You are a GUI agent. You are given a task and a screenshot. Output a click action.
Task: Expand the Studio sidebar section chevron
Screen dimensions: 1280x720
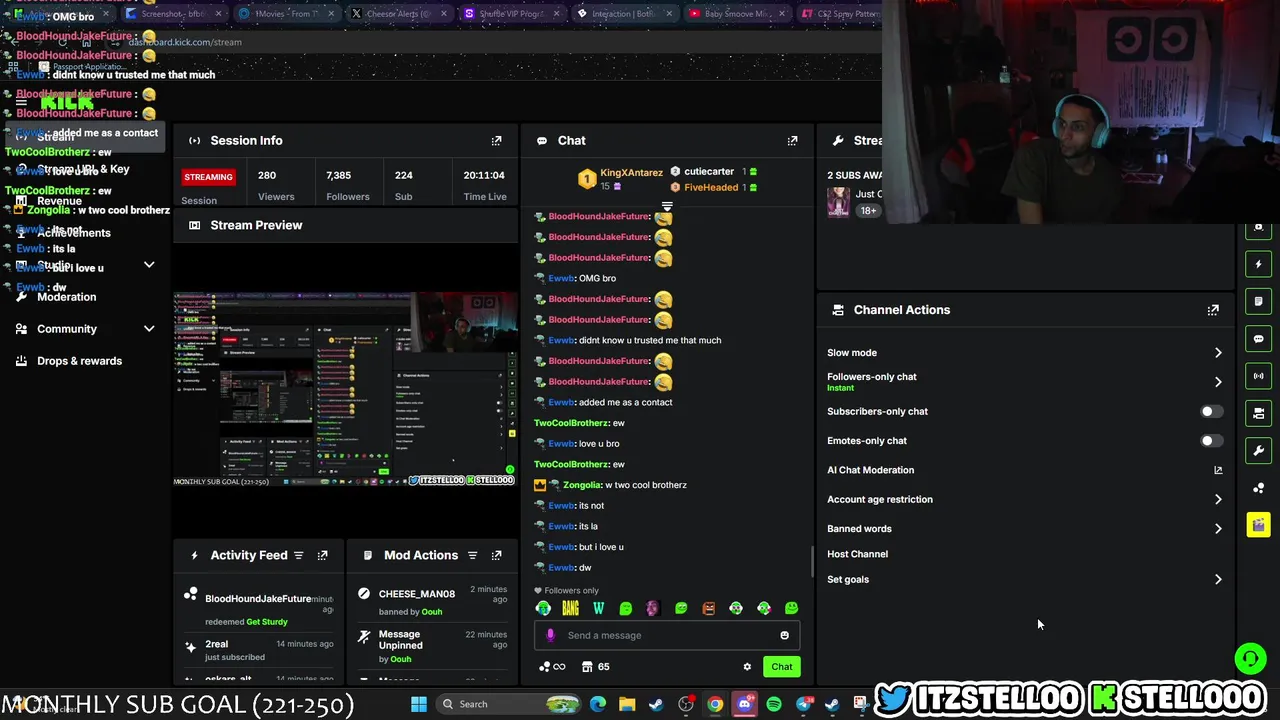coord(149,265)
